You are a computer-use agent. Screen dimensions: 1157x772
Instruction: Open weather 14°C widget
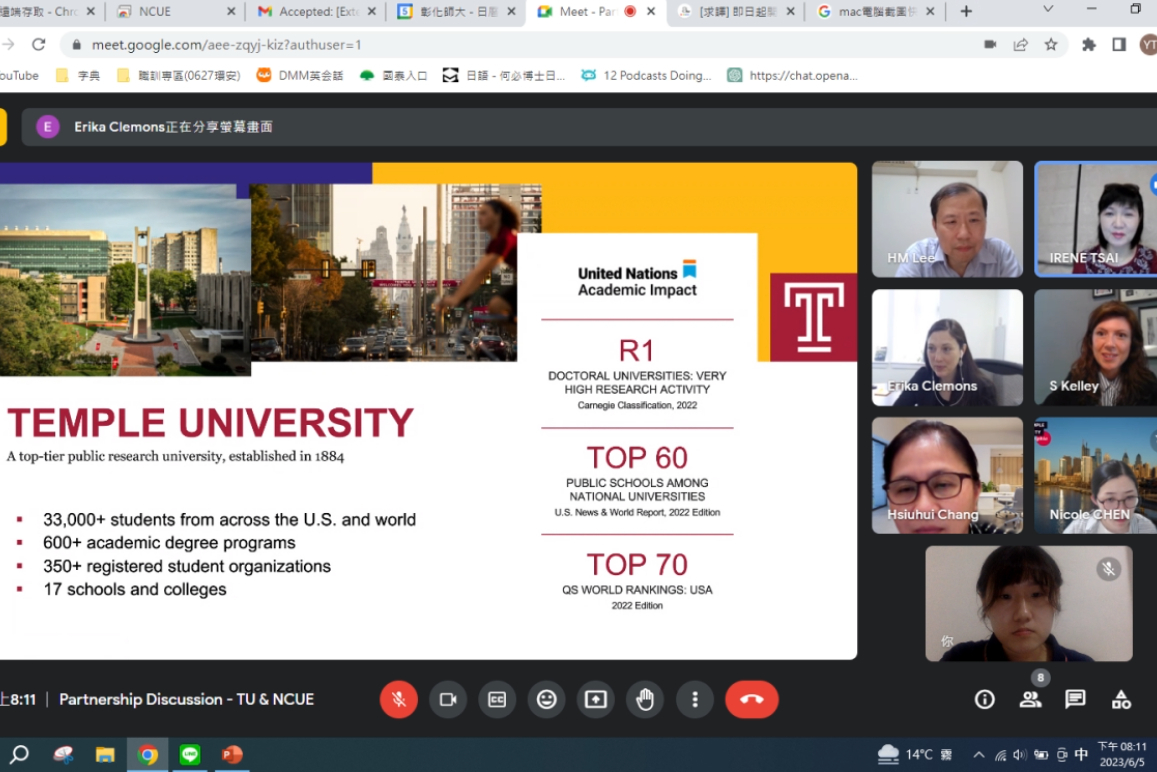tap(915, 754)
